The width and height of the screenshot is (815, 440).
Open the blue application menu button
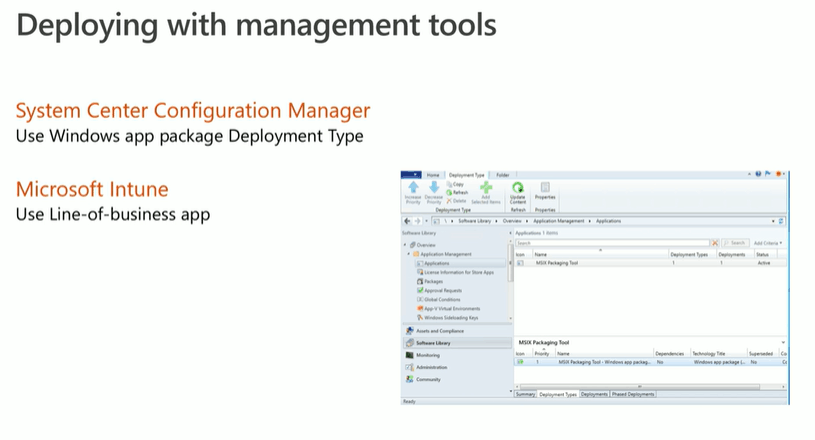(411, 175)
